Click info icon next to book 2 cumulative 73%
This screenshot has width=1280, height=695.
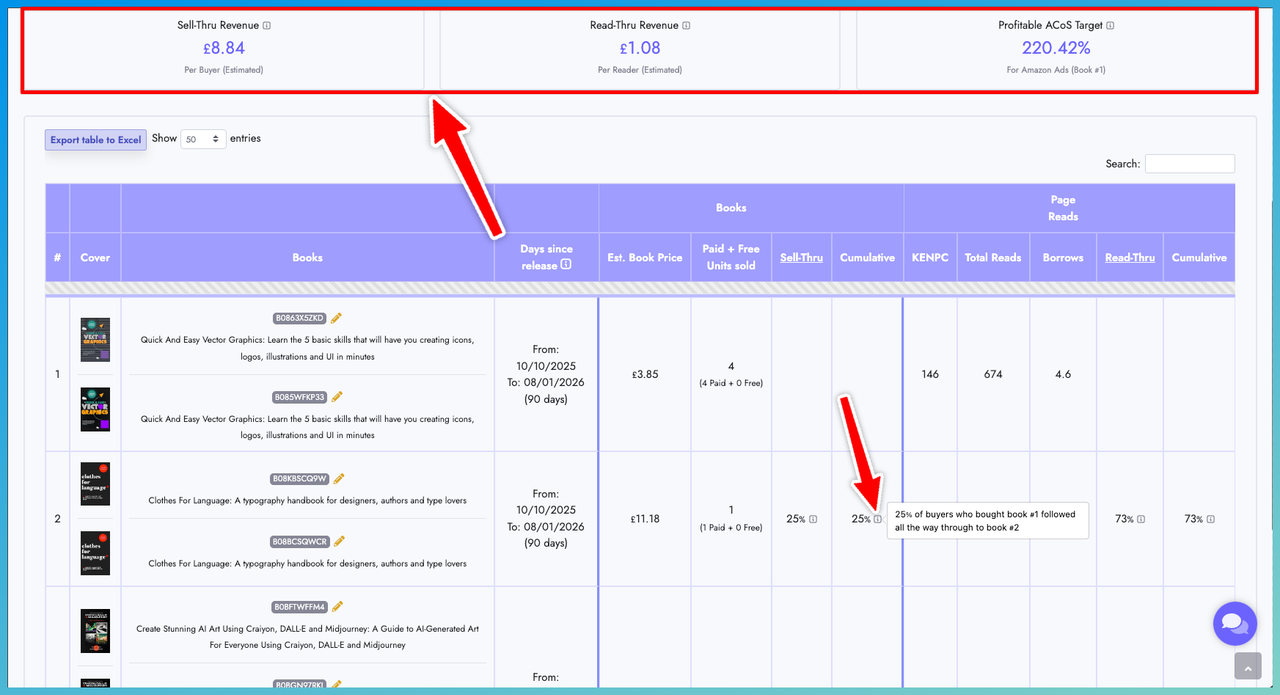pyautogui.click(x=1211, y=519)
